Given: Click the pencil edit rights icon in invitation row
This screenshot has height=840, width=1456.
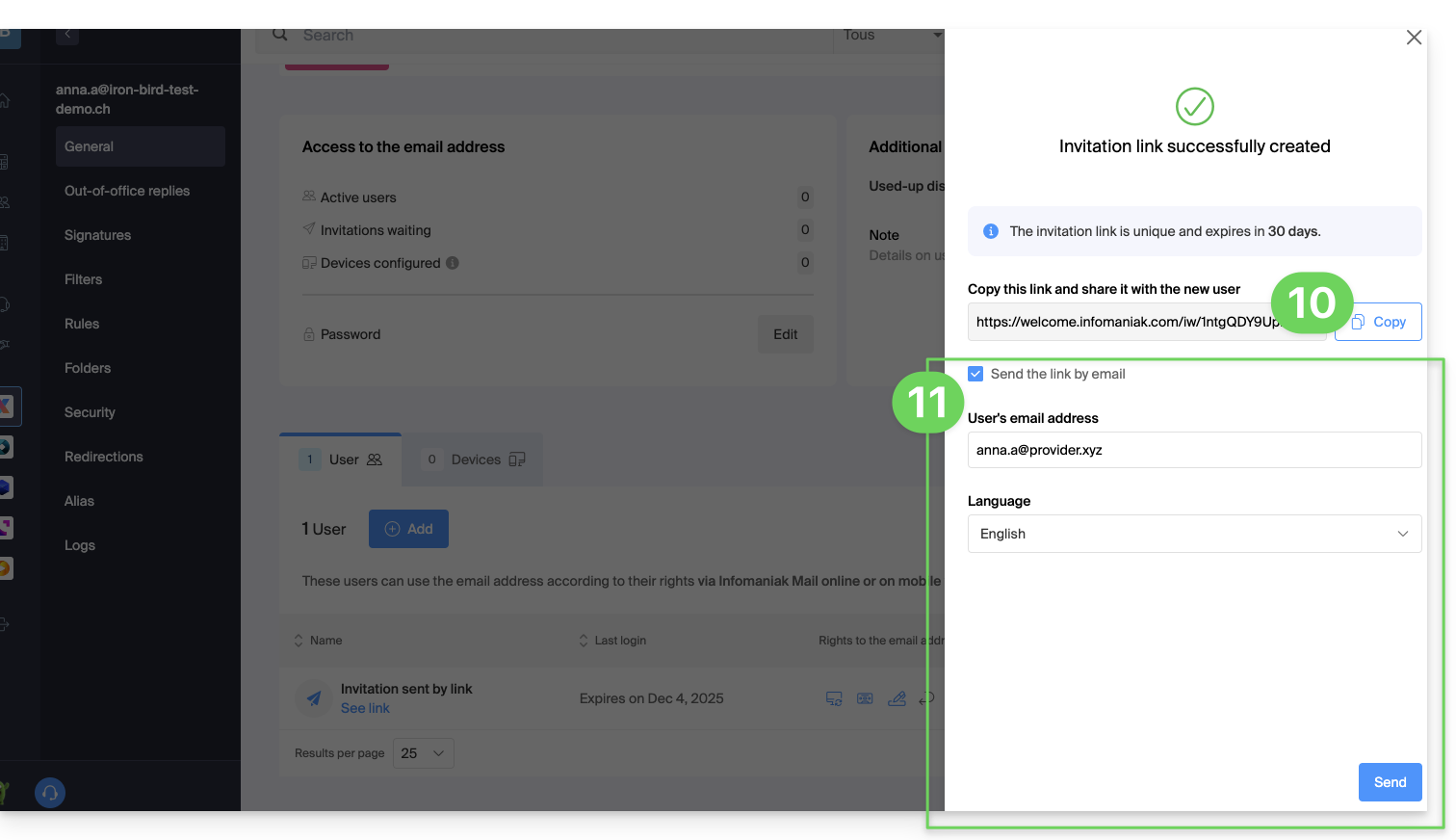Looking at the screenshot, I should 897,698.
